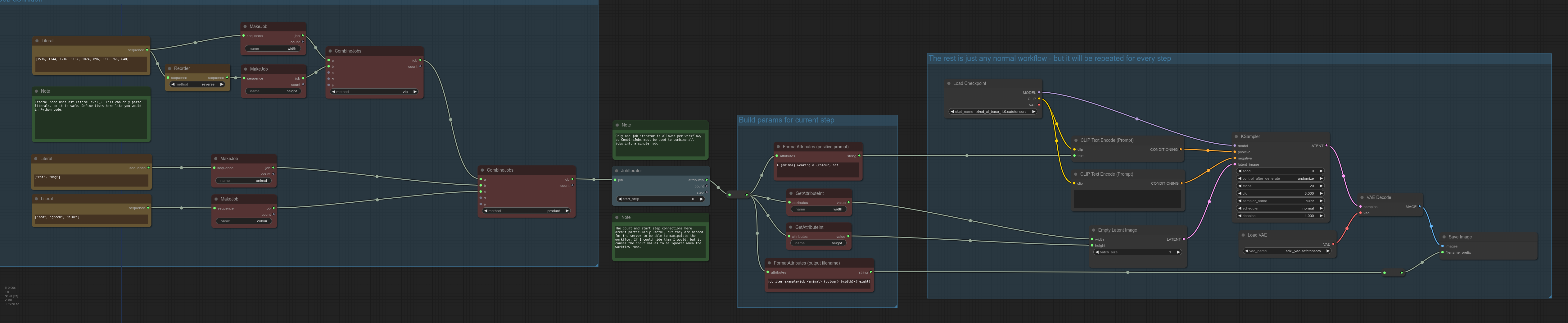
Task: Collapse the JobIterator node via its title dot
Action: [x=617, y=171]
